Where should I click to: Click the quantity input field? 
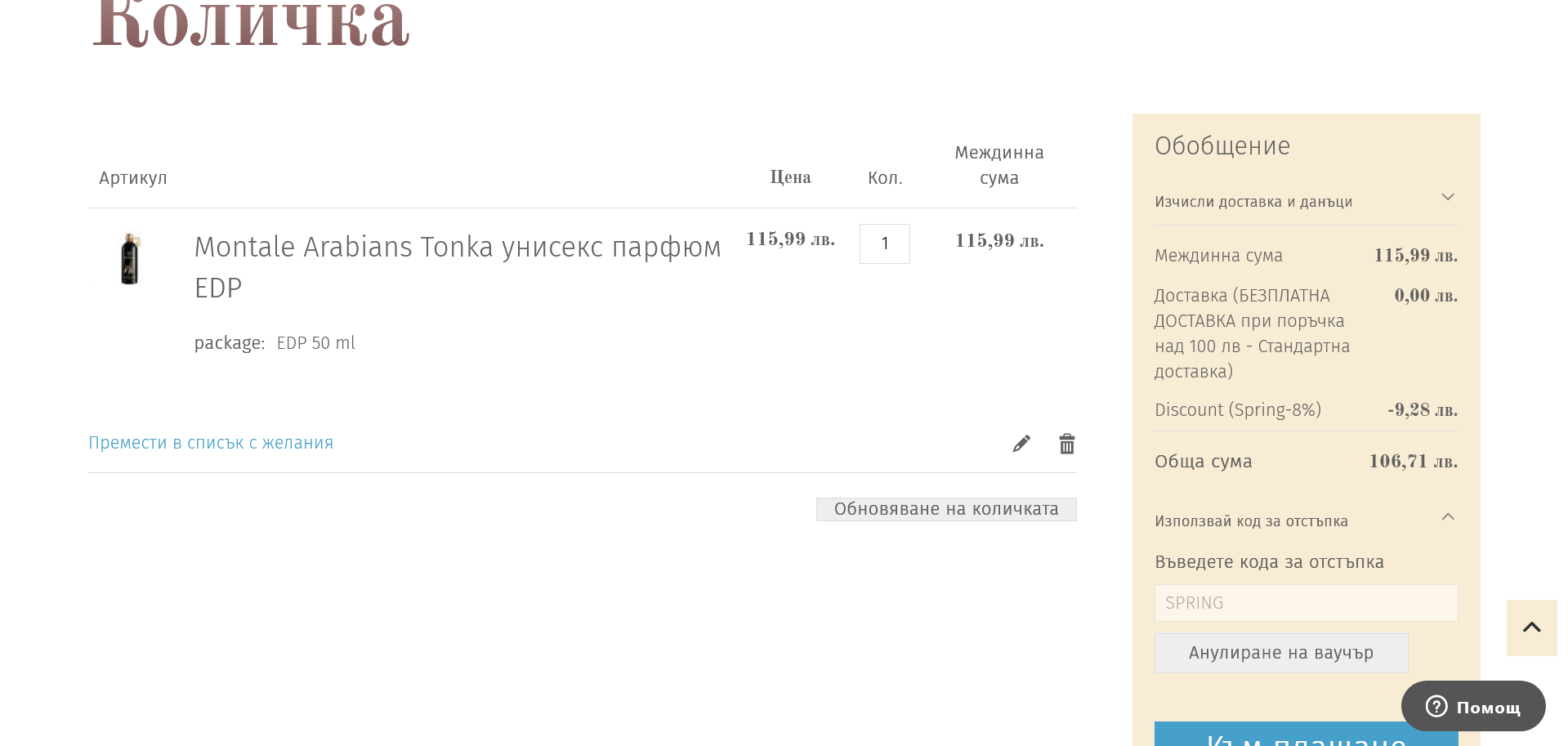tap(885, 243)
